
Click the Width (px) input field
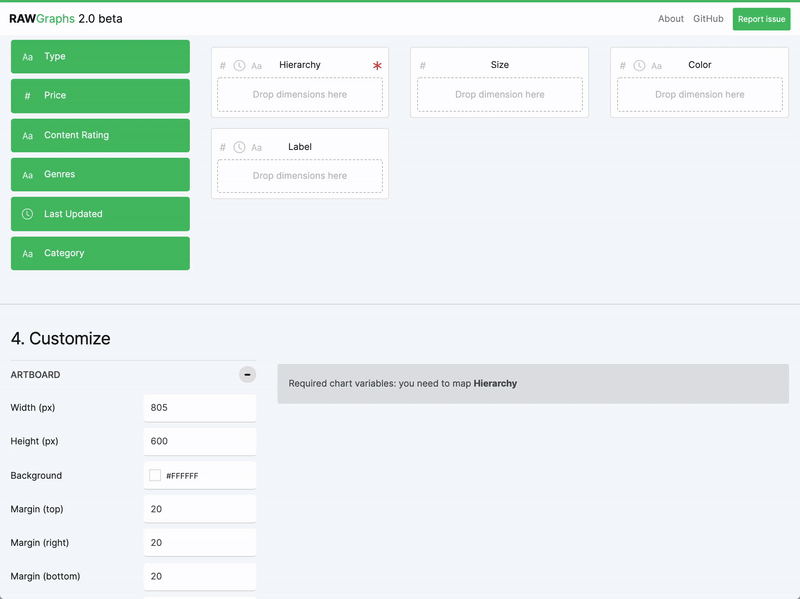(x=200, y=408)
